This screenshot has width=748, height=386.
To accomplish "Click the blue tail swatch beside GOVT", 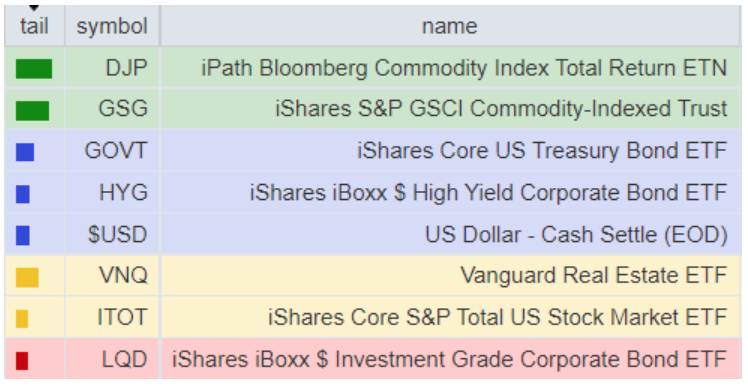I will 25,152.
